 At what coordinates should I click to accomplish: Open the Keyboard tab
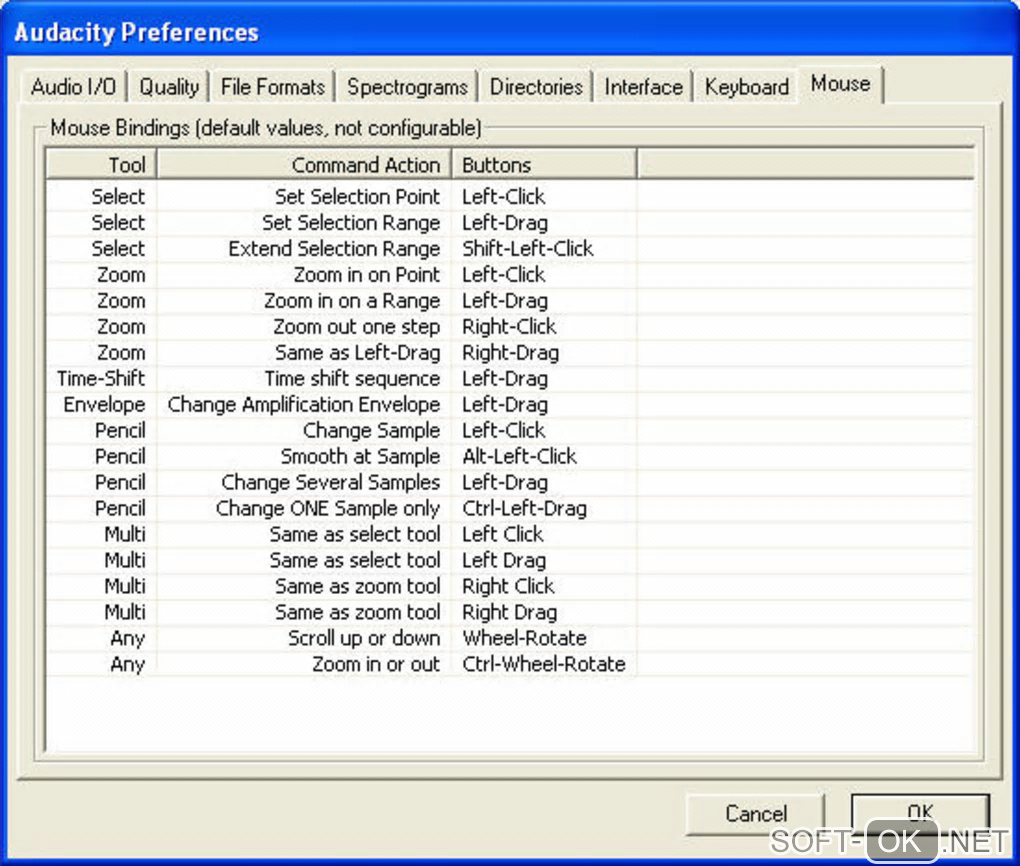[x=747, y=87]
